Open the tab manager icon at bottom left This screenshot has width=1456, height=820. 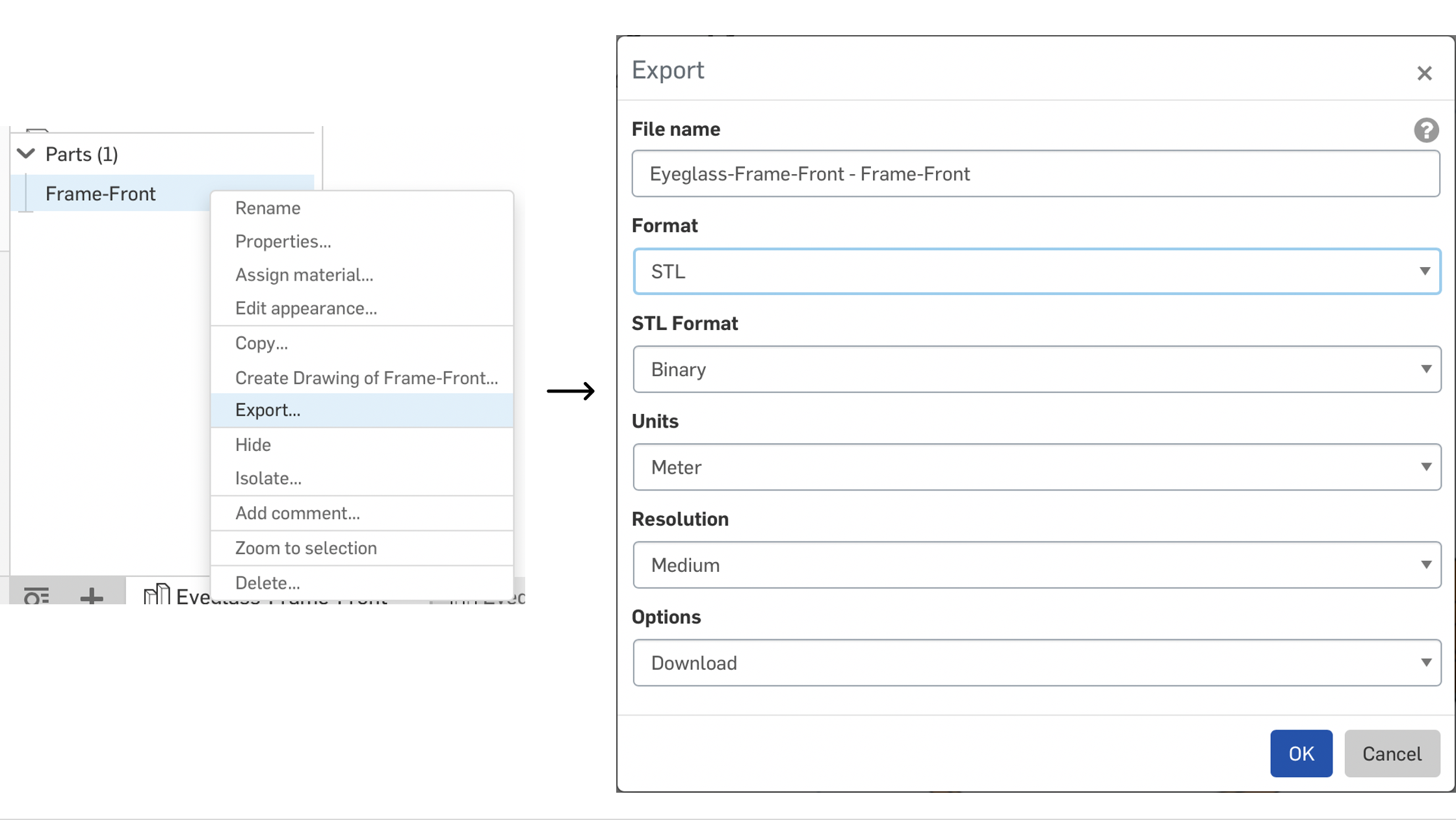click(x=36, y=595)
